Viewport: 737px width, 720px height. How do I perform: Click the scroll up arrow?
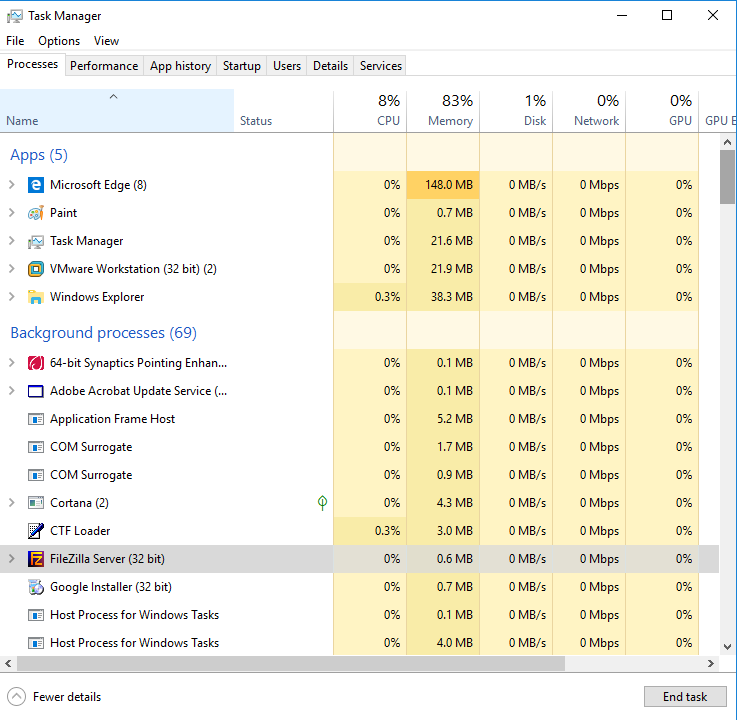(727, 142)
